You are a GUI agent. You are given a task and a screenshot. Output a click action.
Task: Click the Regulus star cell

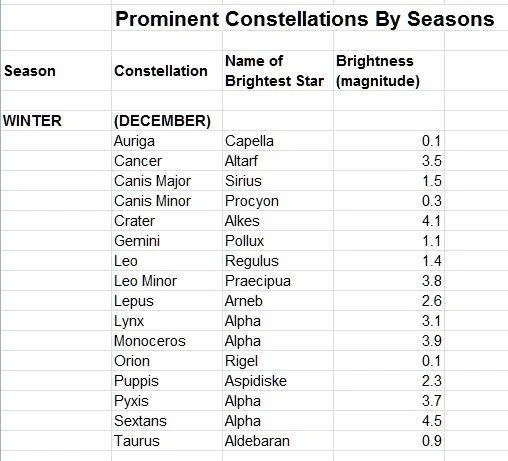tap(278, 261)
